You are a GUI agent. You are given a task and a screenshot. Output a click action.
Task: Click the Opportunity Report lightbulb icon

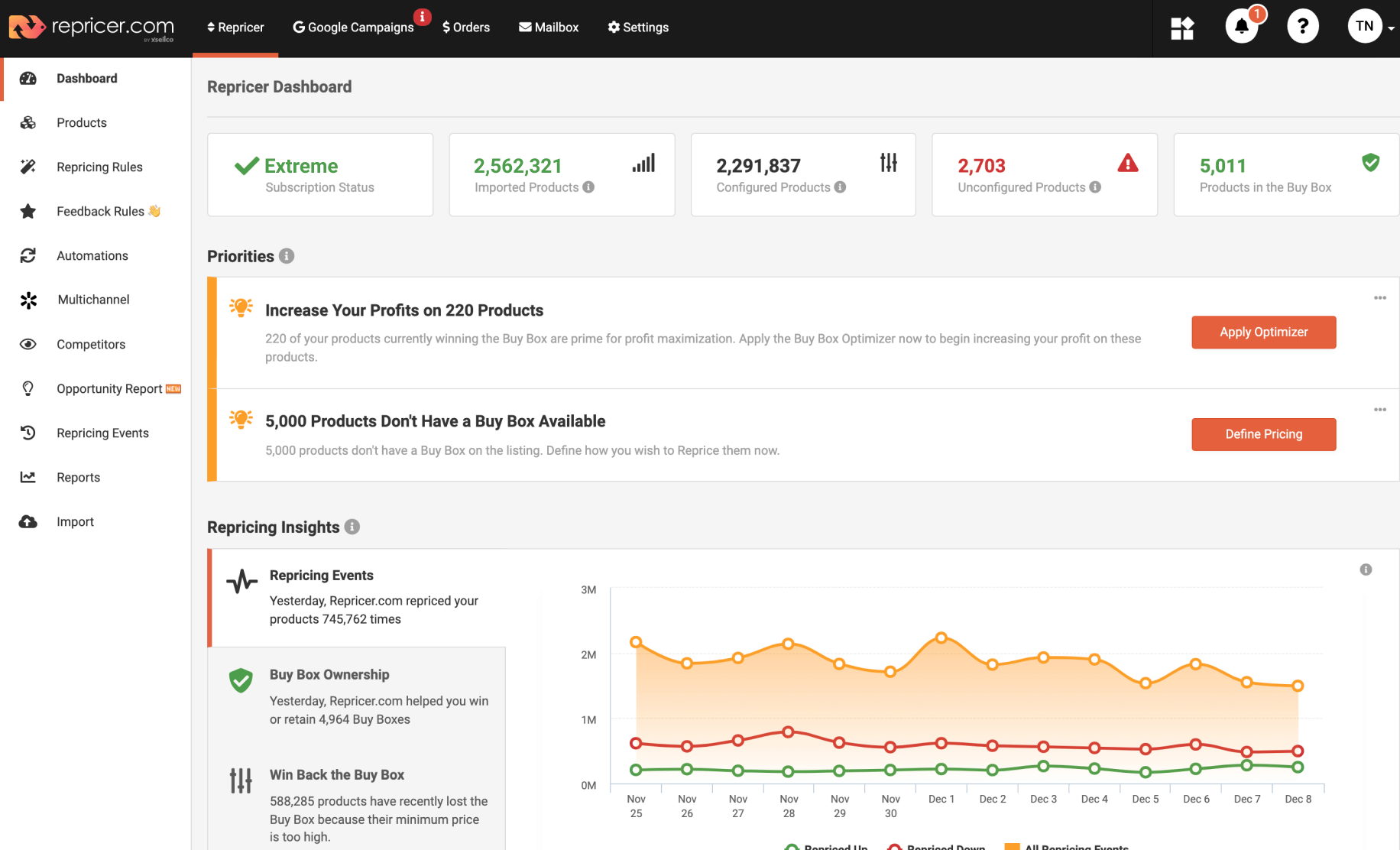(x=28, y=389)
